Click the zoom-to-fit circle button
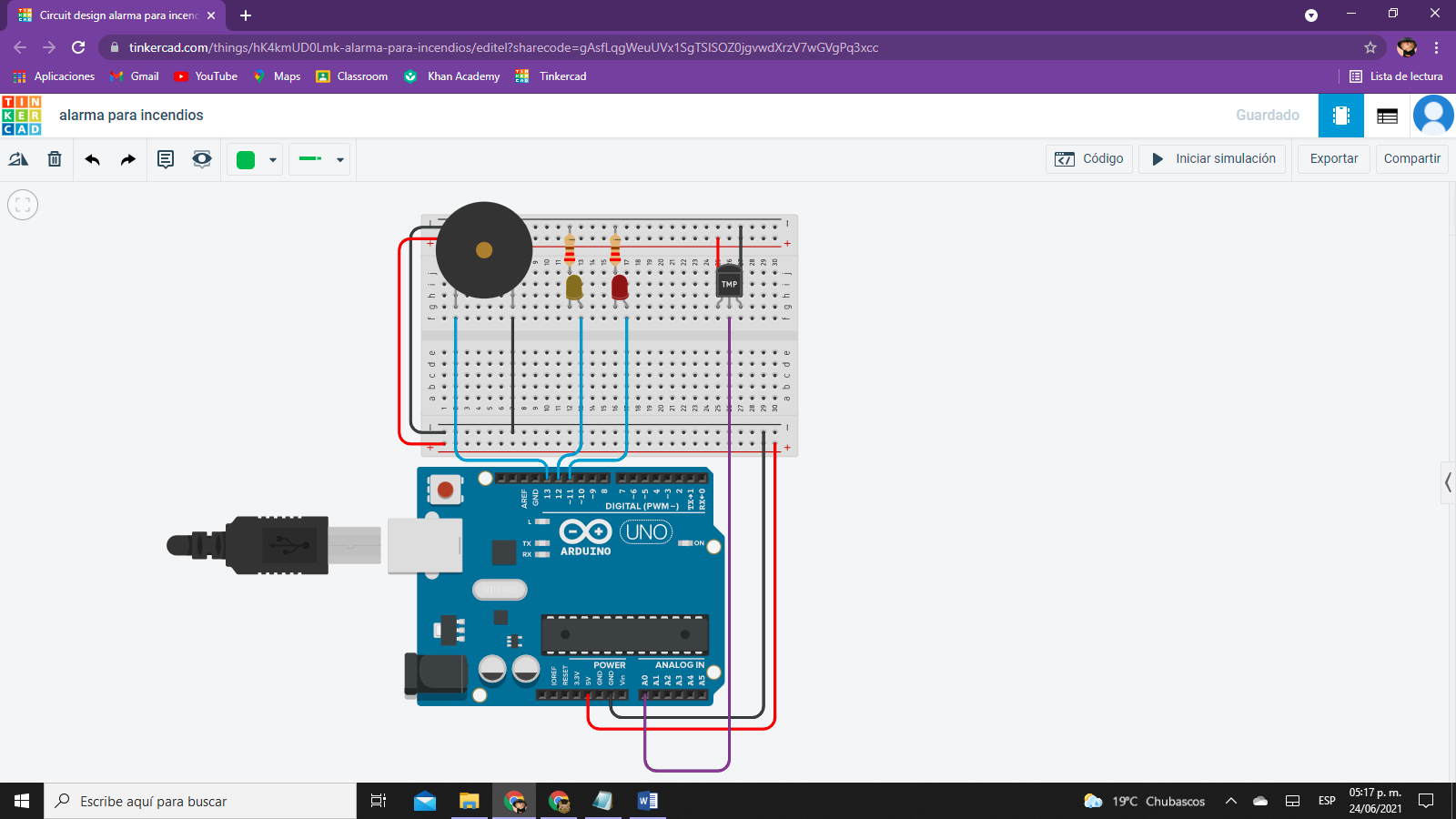This screenshot has width=1456, height=819. [x=23, y=205]
